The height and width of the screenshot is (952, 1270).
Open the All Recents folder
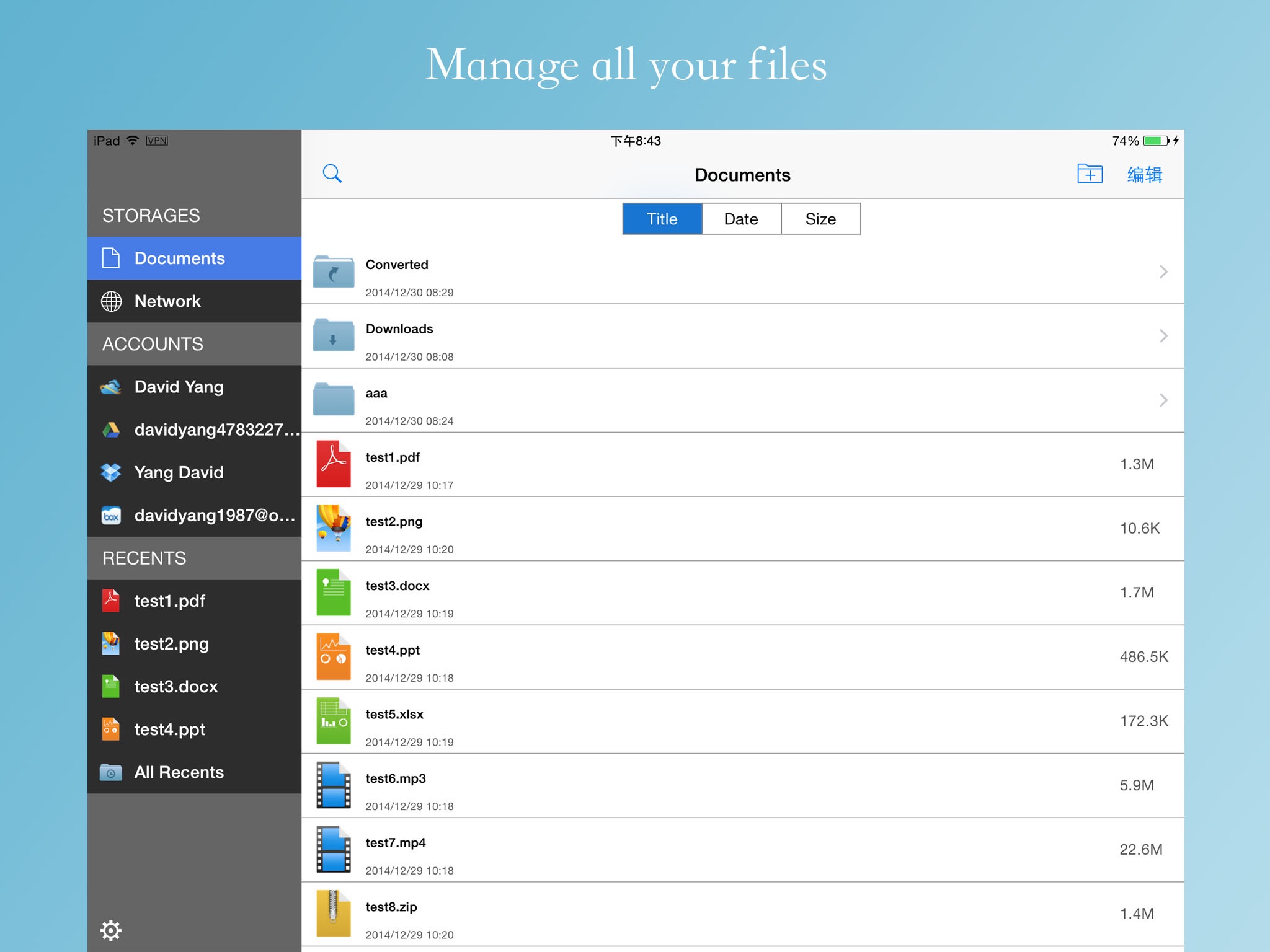179,772
